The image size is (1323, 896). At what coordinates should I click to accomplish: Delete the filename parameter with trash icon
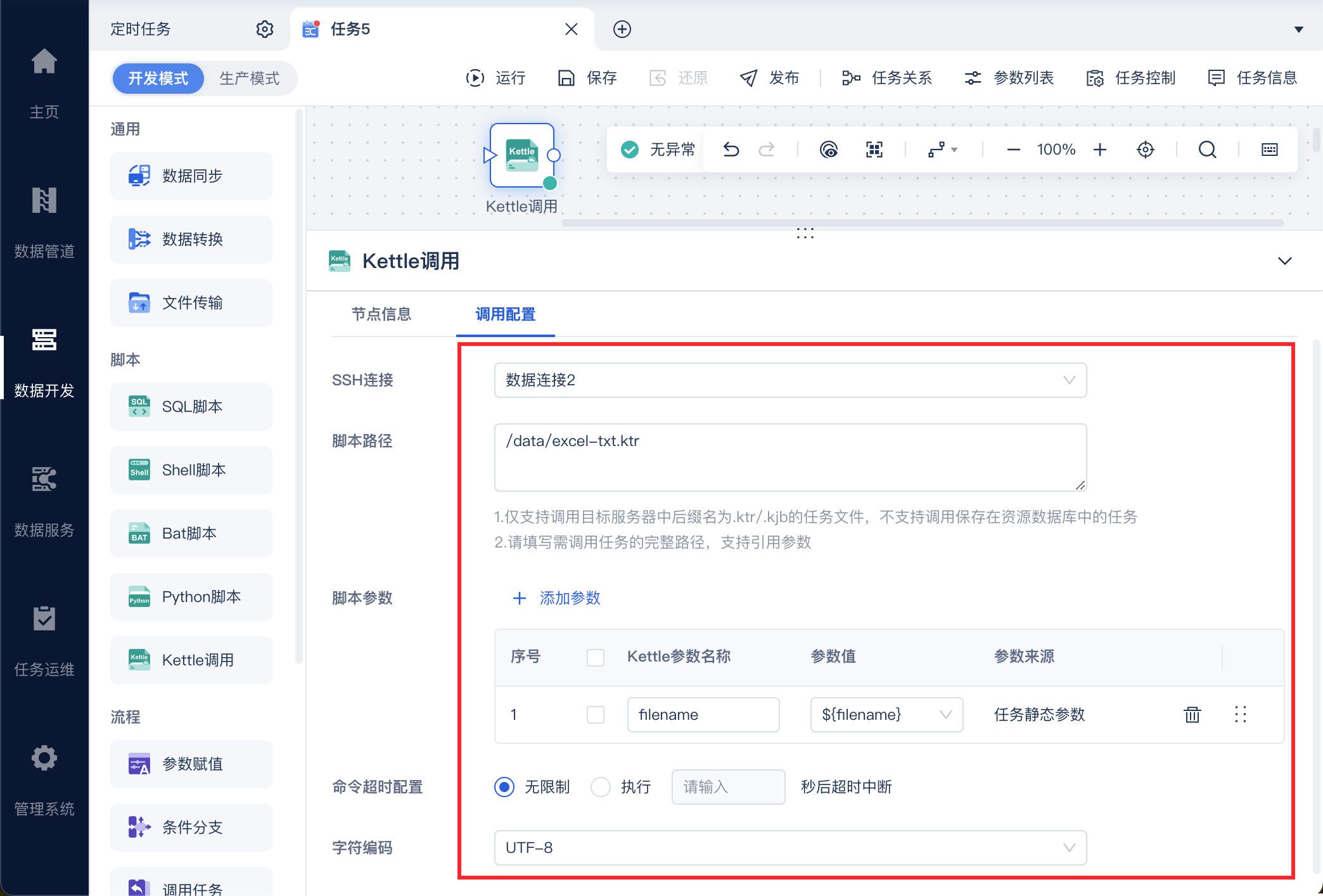tap(1192, 715)
